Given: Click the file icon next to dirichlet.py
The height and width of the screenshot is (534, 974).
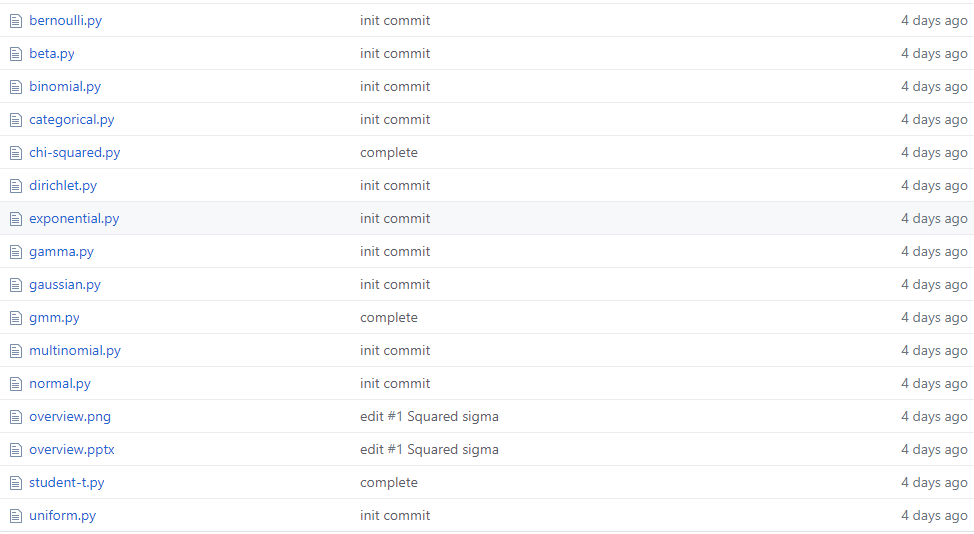Looking at the screenshot, I should pyautogui.click(x=16, y=186).
